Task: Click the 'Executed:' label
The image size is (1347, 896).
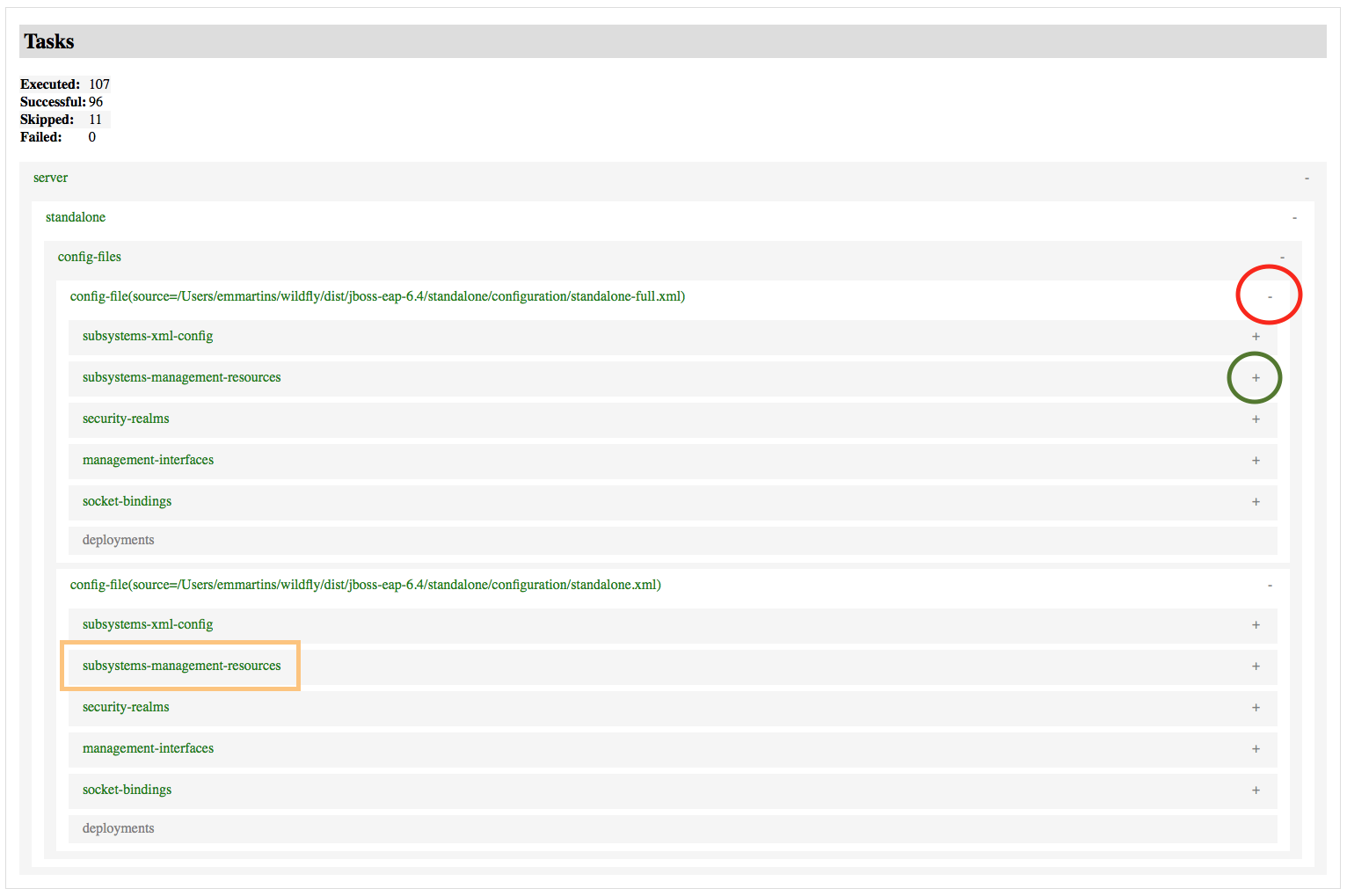Action: (x=50, y=84)
